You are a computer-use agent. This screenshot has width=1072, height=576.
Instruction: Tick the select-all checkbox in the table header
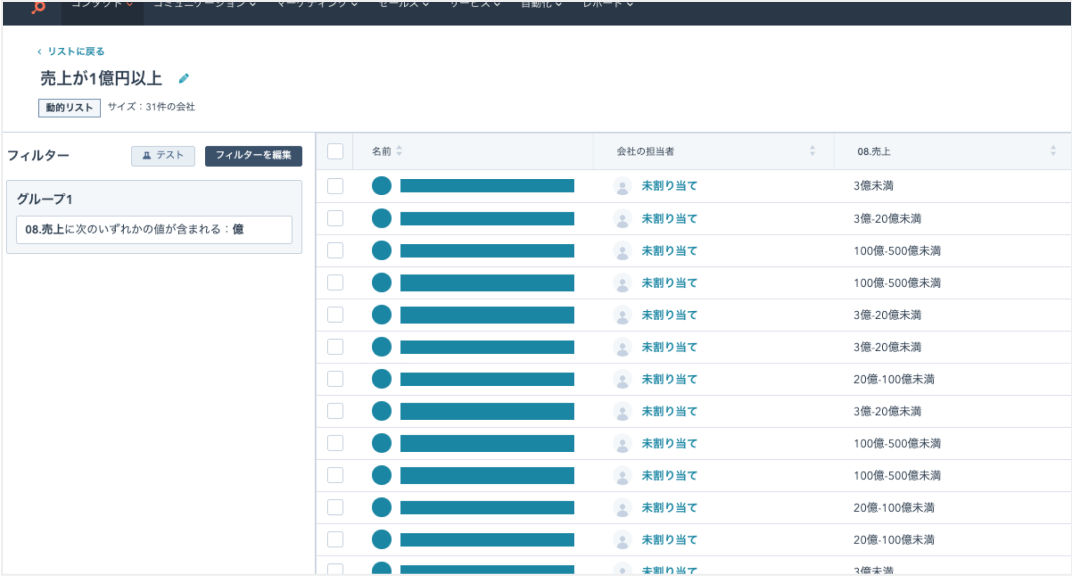tap(335, 151)
